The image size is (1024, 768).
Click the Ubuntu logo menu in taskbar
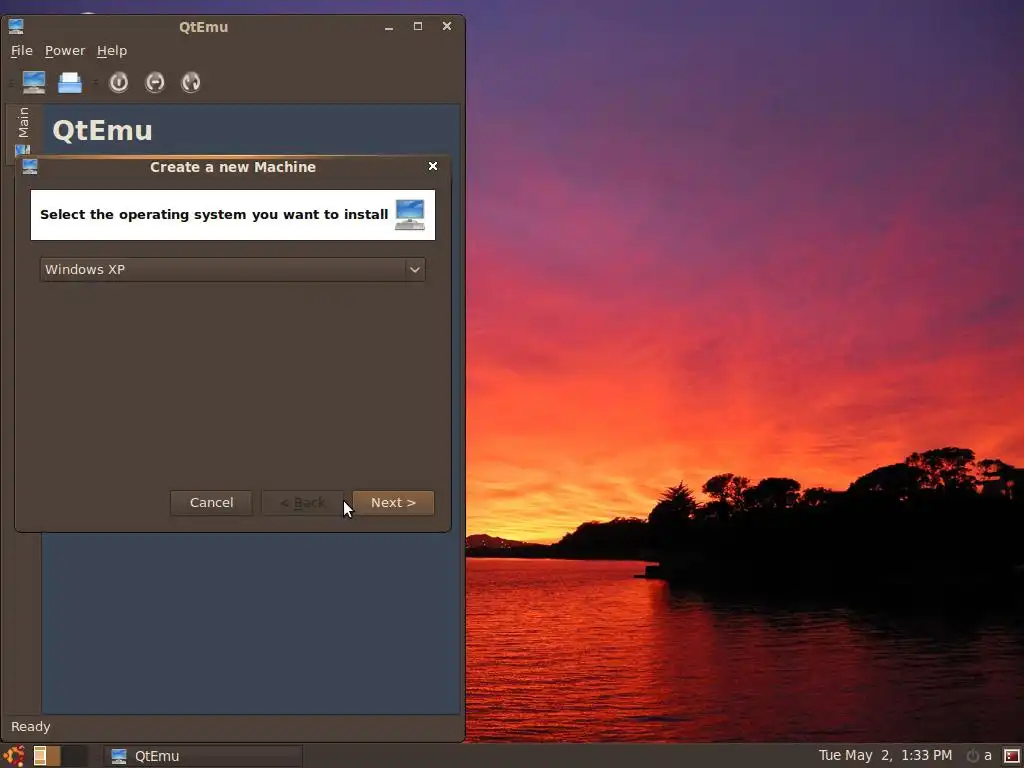pos(14,756)
